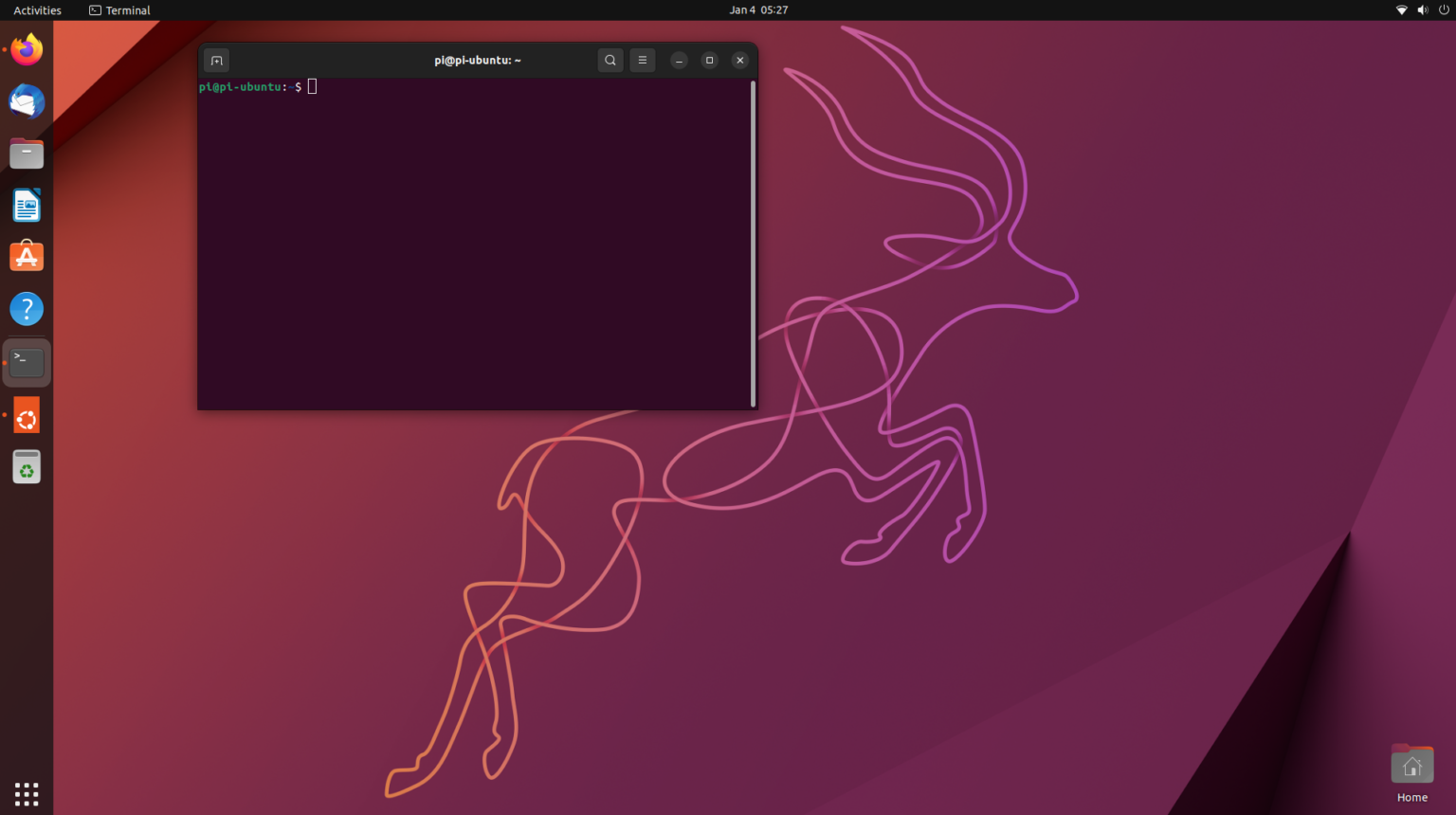This screenshot has width=1456, height=815.
Task: Open a new terminal tab
Action: [216, 61]
